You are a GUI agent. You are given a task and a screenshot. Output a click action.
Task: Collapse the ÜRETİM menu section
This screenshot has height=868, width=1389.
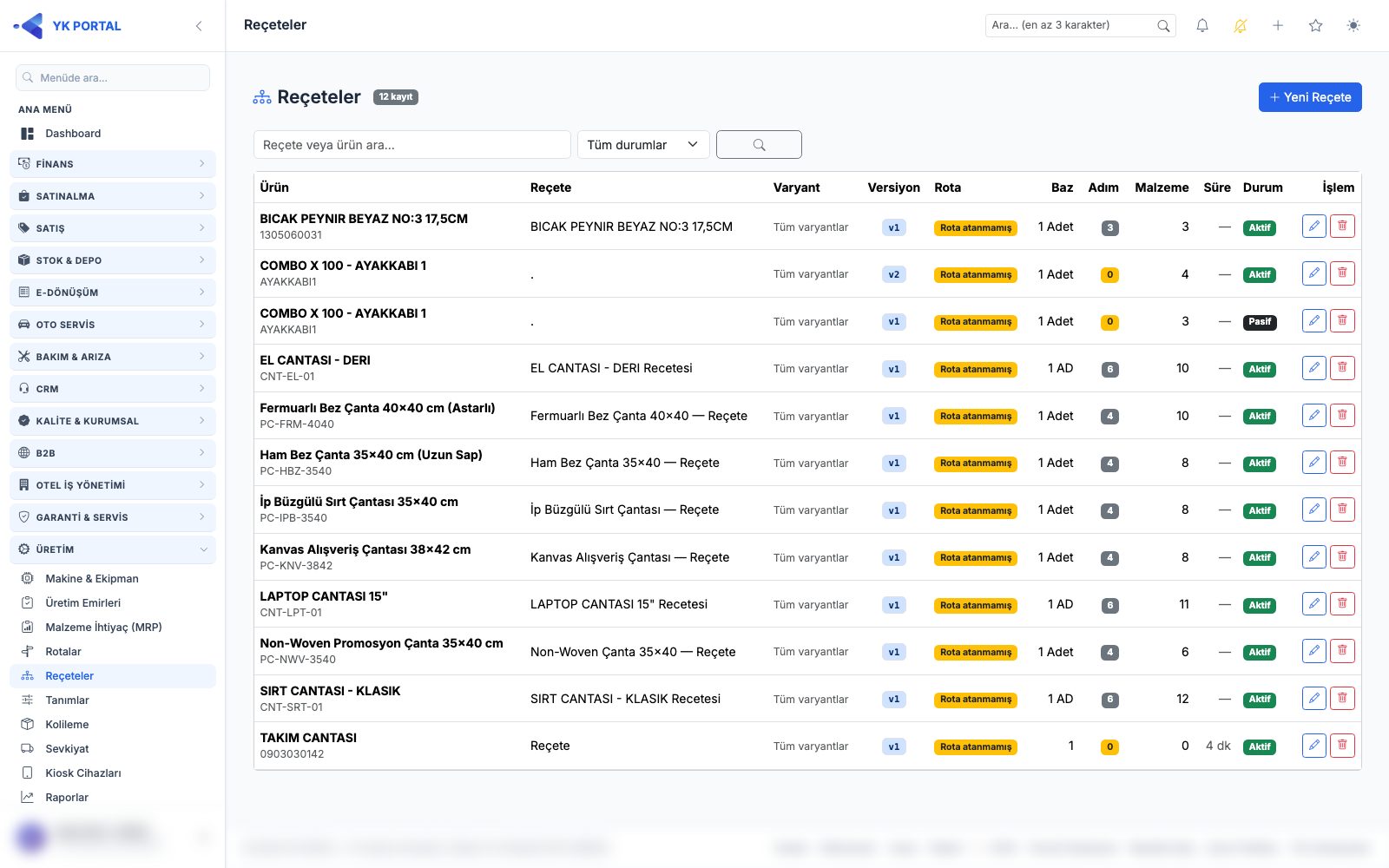pyautogui.click(x=113, y=549)
